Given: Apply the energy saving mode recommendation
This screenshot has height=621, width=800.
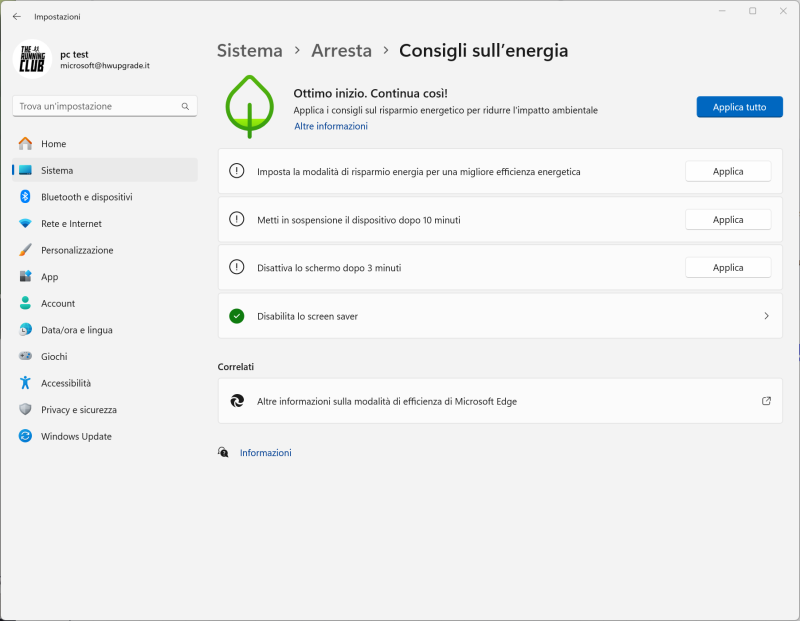Looking at the screenshot, I should click(727, 171).
